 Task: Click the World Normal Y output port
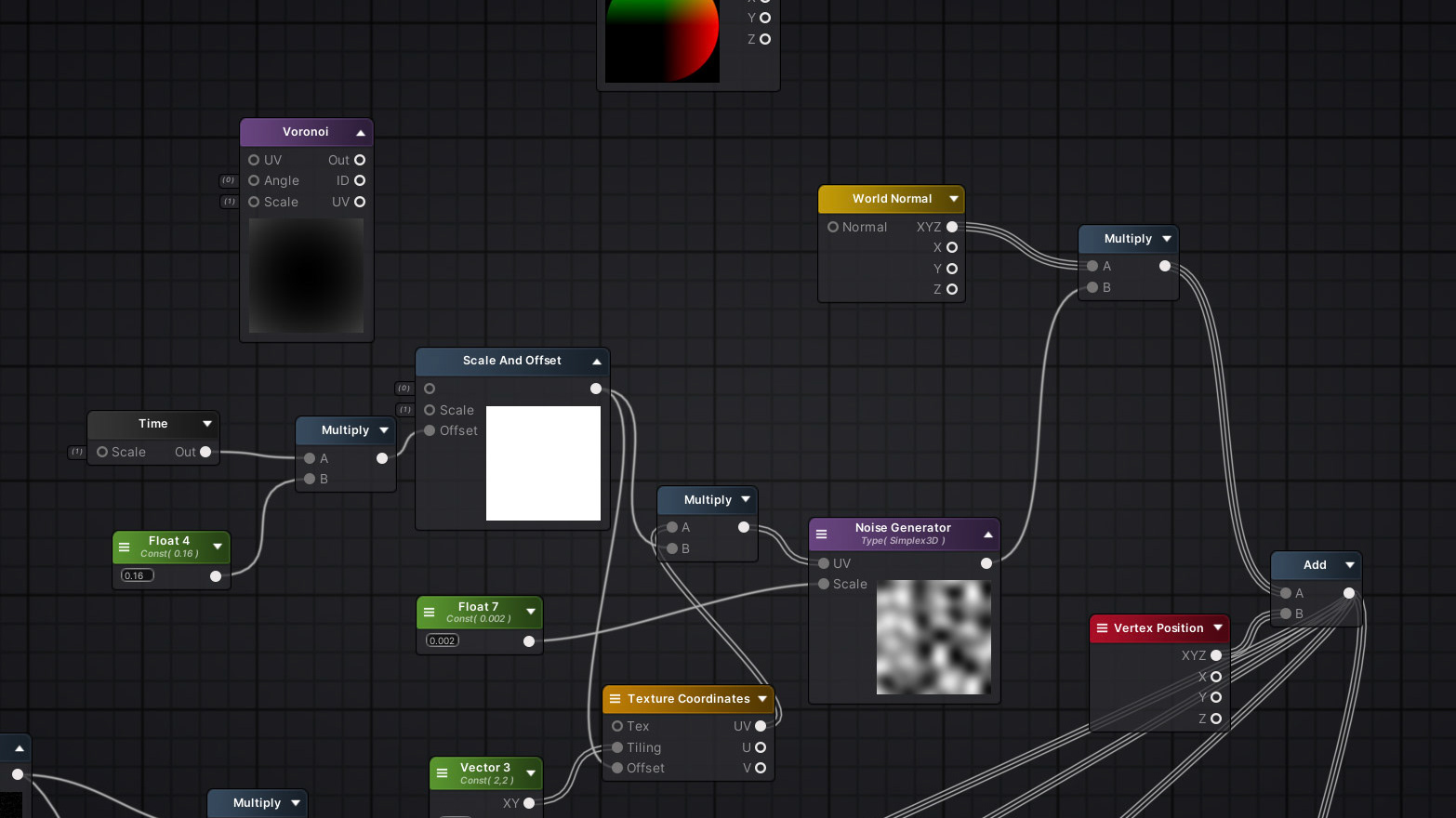coord(952,269)
